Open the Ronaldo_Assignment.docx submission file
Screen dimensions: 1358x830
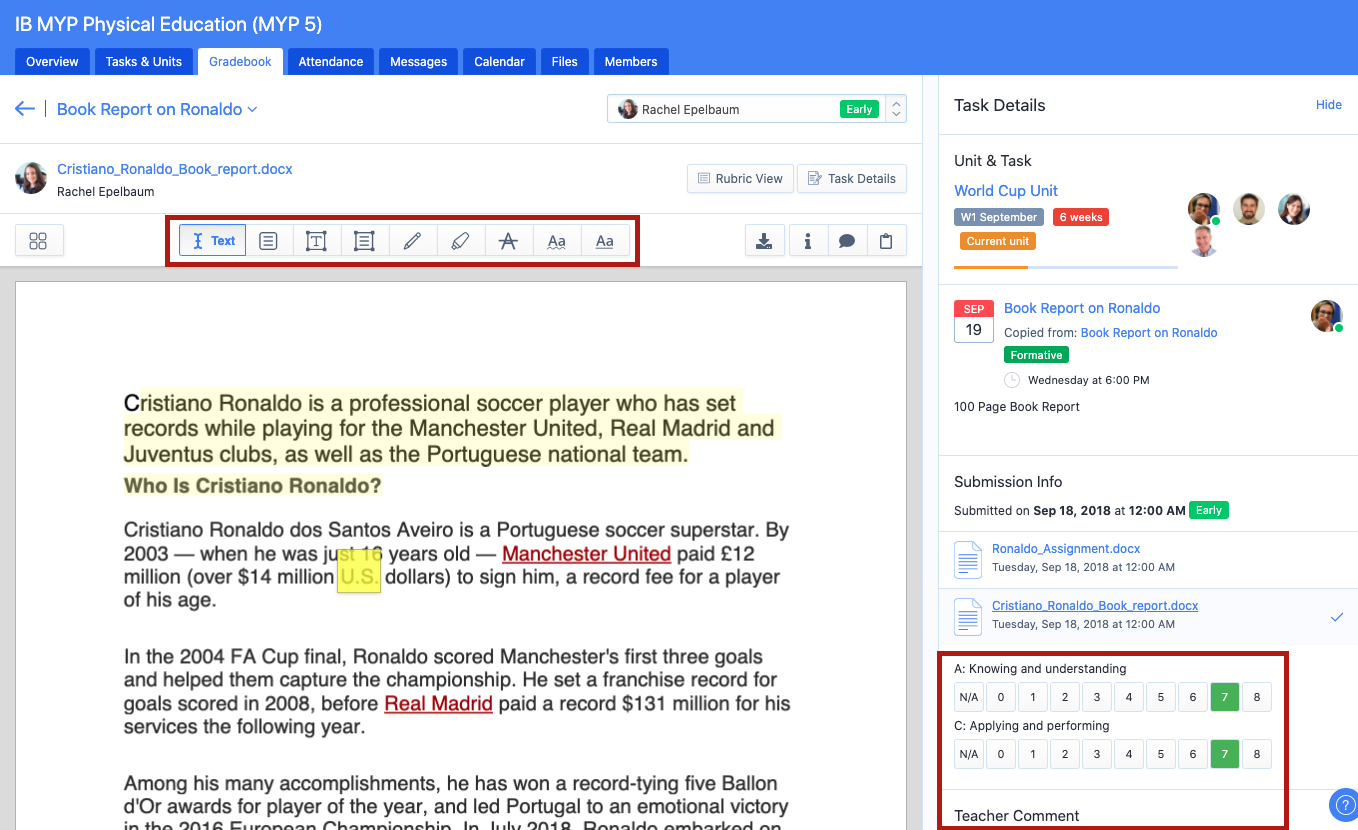(1065, 549)
